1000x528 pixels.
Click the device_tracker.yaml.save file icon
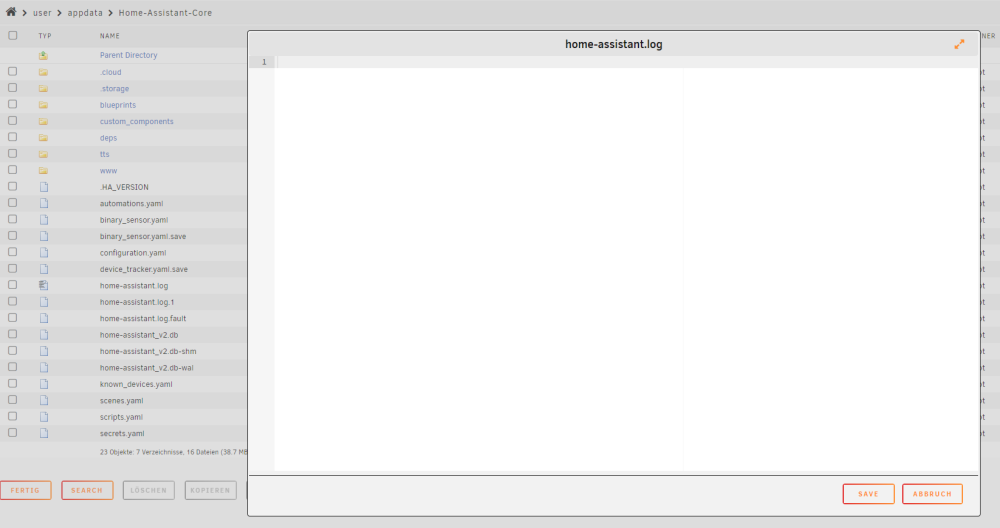pyautogui.click(x=44, y=269)
